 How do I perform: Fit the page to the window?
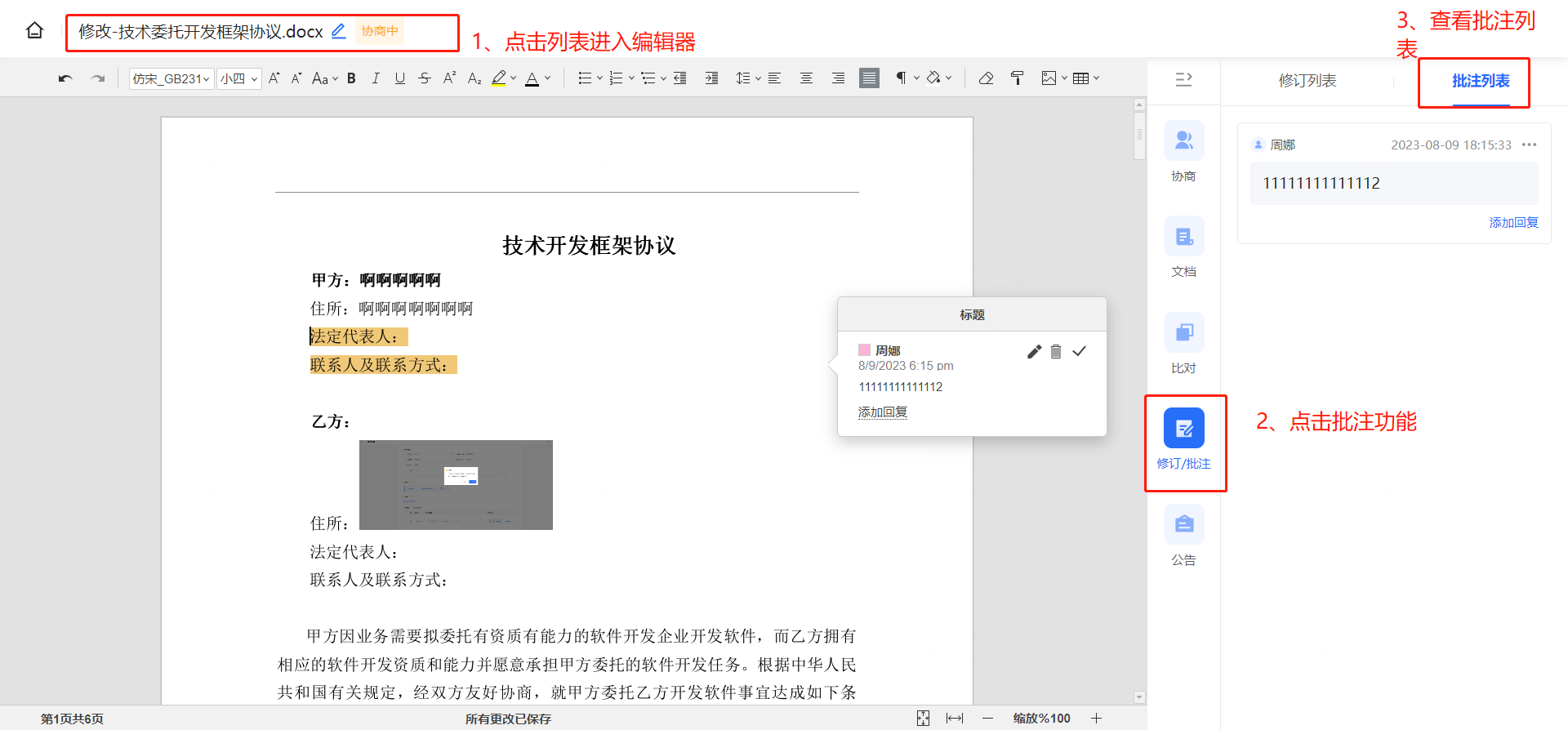(923, 718)
